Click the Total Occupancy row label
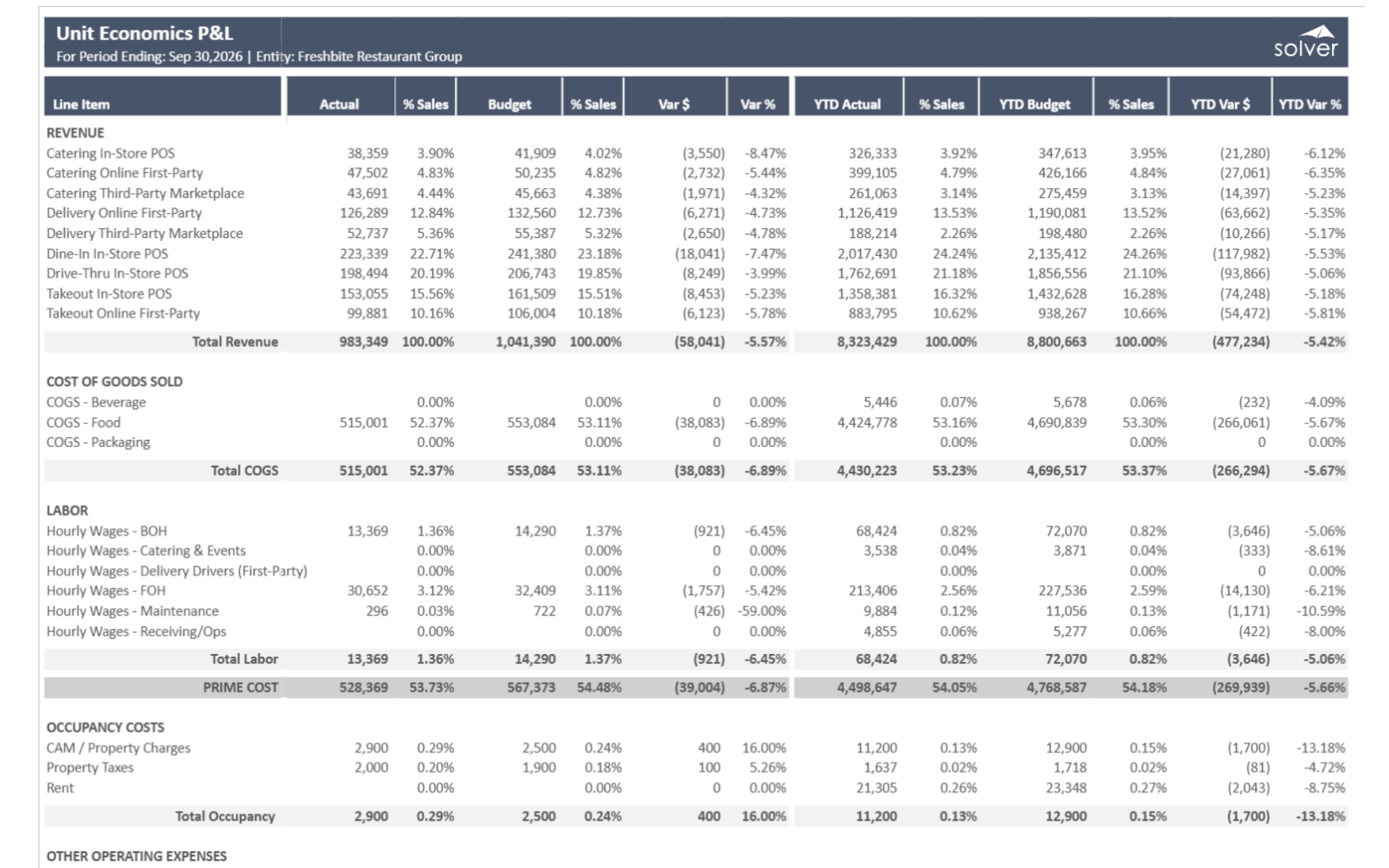 (225, 816)
